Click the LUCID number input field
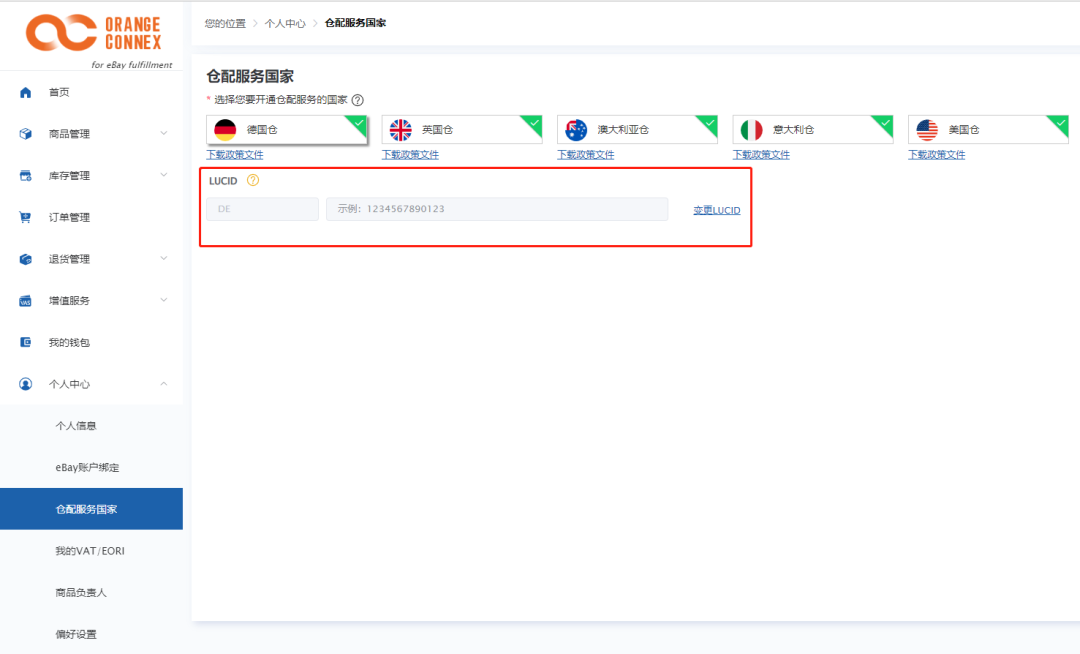Image resolution: width=1080 pixels, height=654 pixels. [496, 209]
